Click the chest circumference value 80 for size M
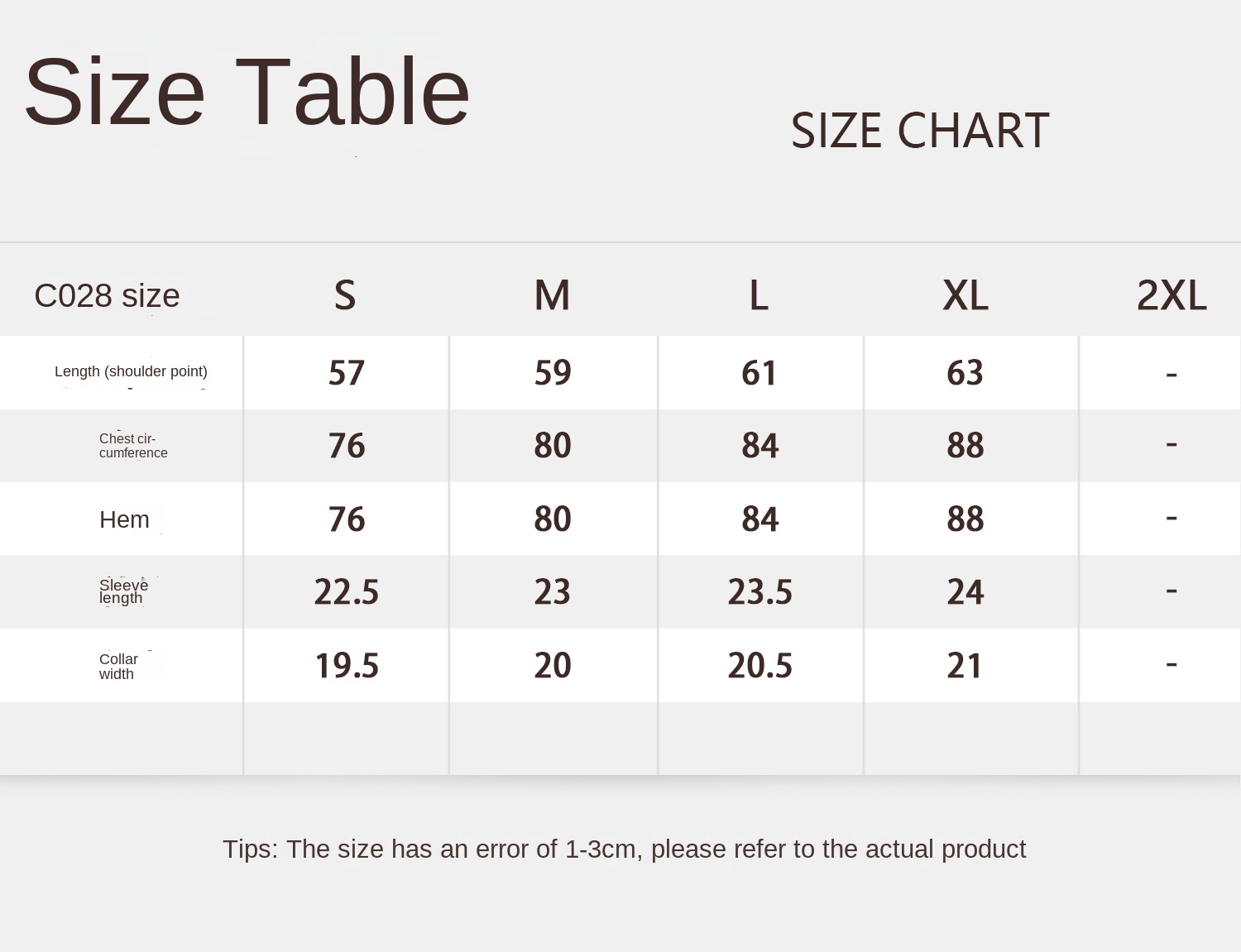The width and height of the screenshot is (1241, 952). tap(553, 446)
